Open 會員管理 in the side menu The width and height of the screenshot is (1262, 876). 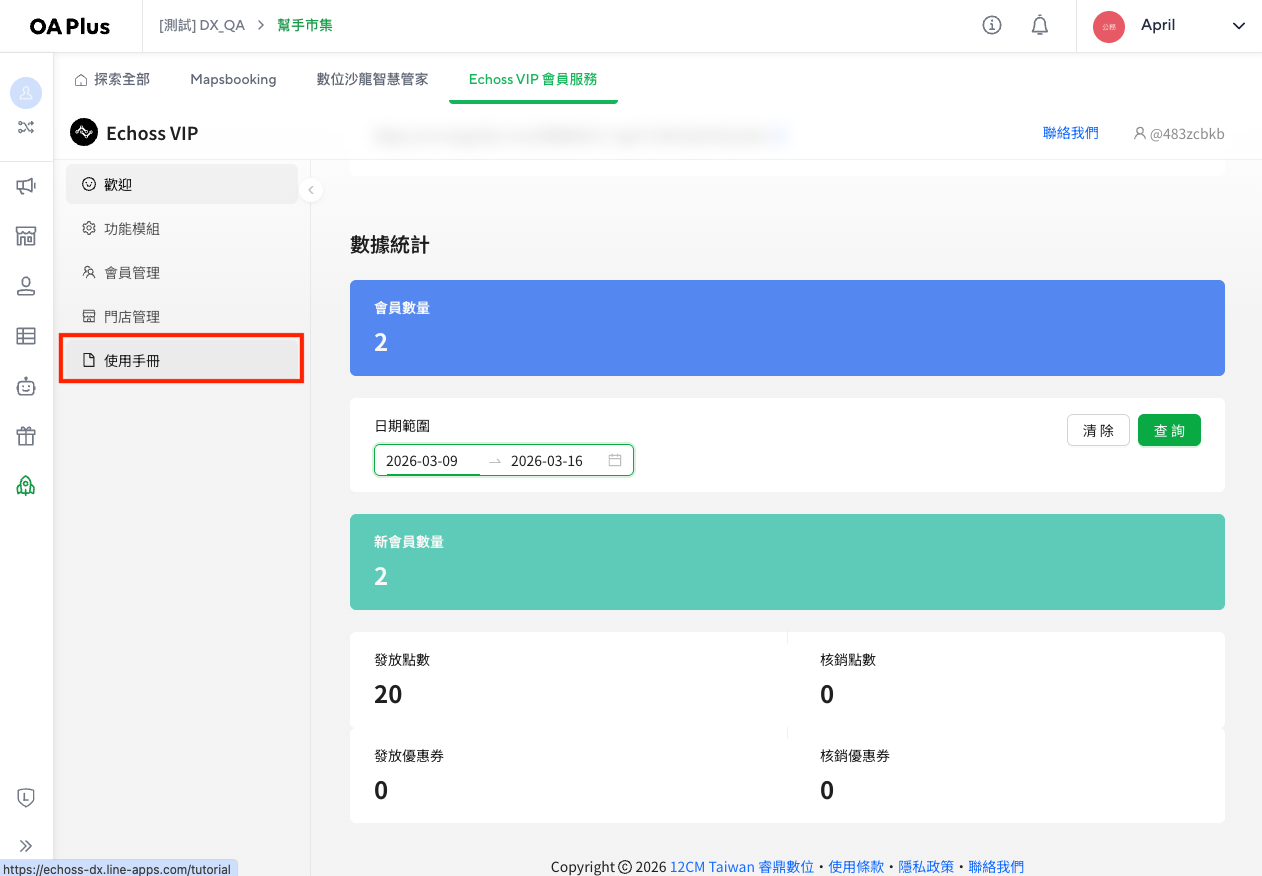pos(132,273)
